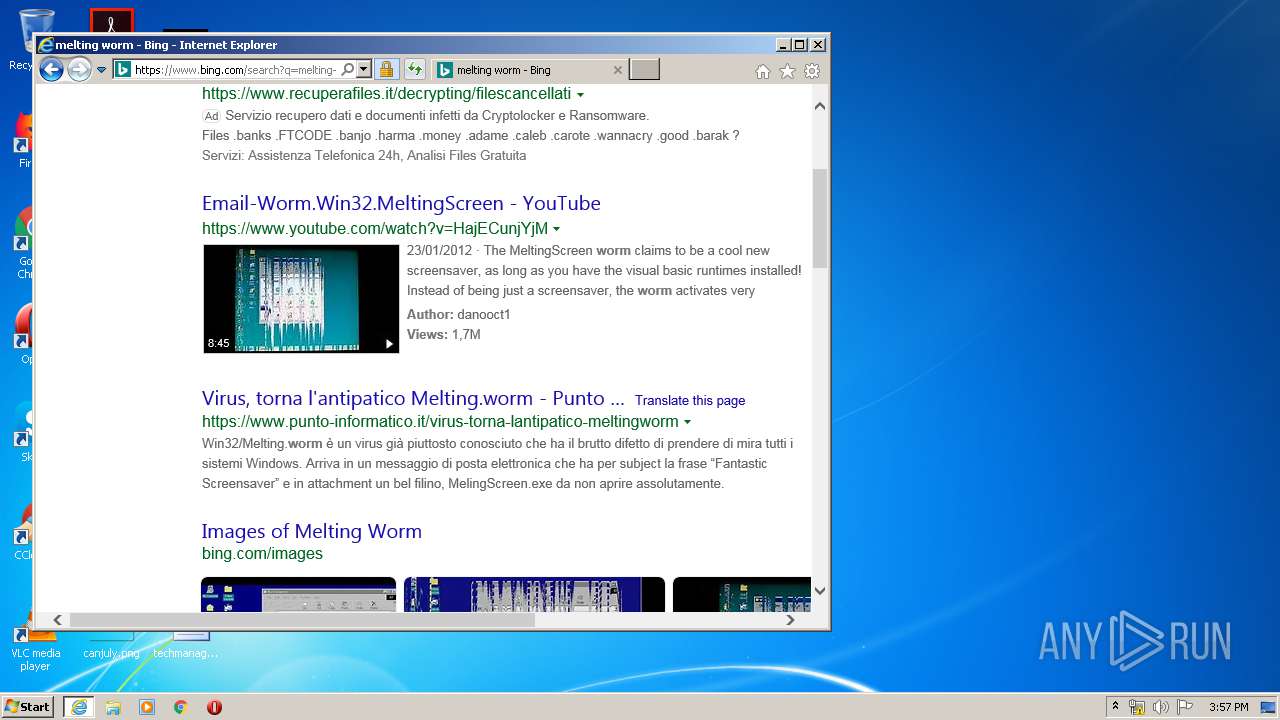Viewport: 1280px width, 720px height.
Task: Click the 'Author: danooct1' text
Action: point(458,314)
